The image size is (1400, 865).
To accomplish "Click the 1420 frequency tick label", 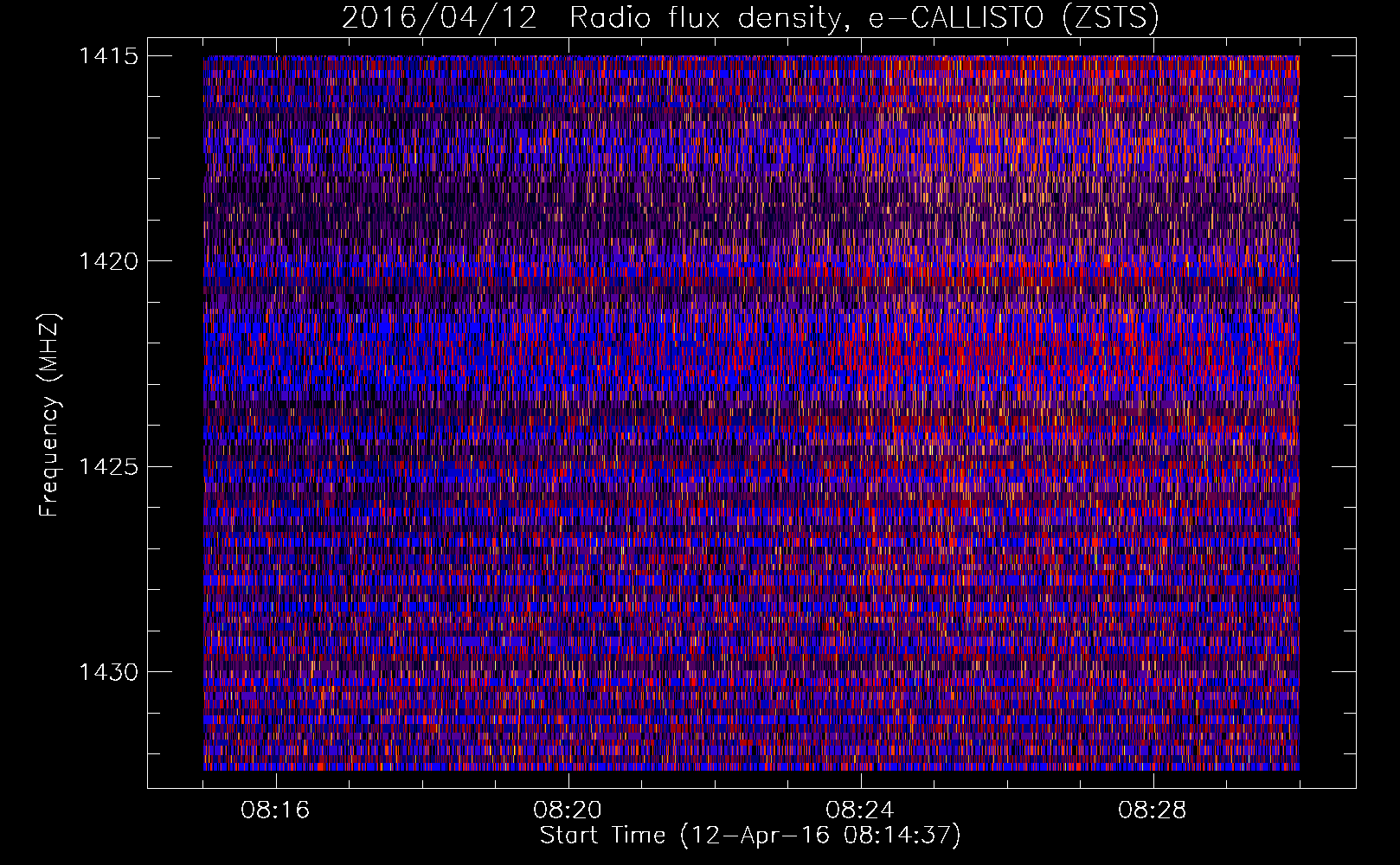I will point(107,261).
